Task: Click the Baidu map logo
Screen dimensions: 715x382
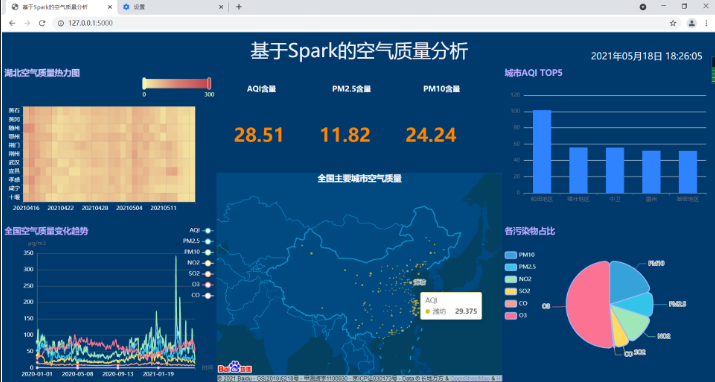Action: point(235,367)
